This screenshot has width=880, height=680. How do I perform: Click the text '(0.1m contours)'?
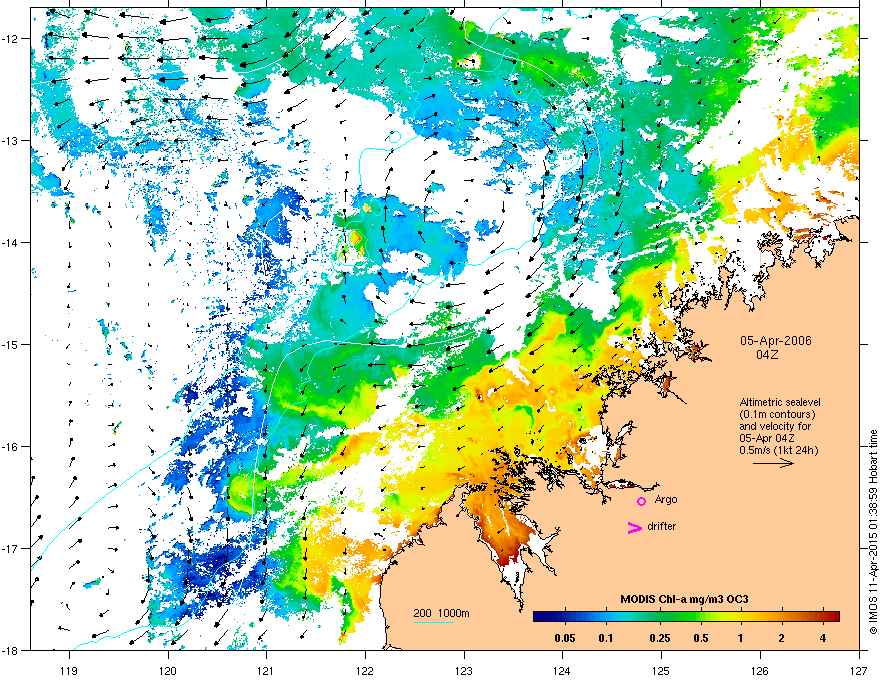coord(777,415)
